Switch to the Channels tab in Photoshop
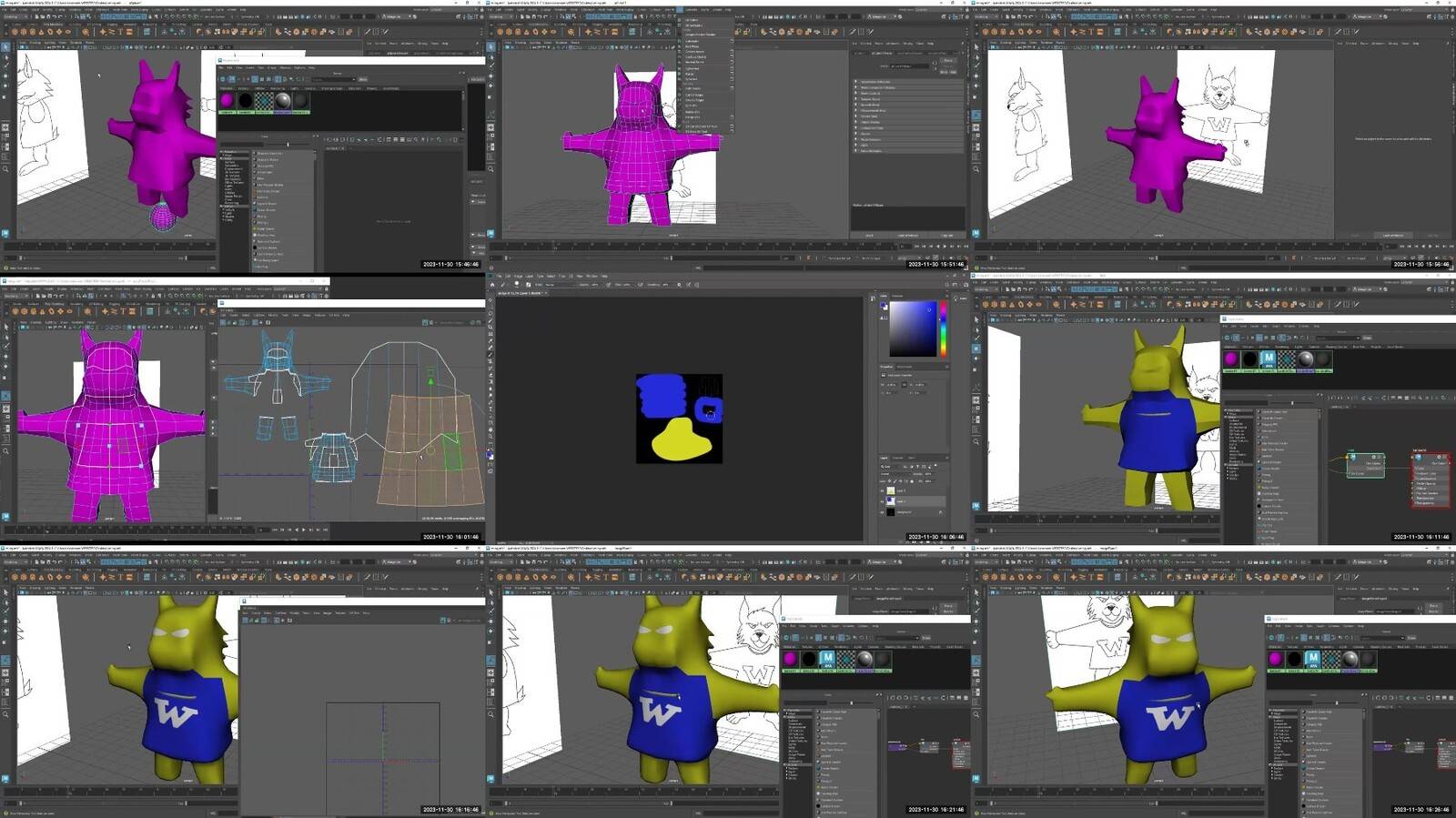Viewport: 1456px width, 818px height. (897, 458)
